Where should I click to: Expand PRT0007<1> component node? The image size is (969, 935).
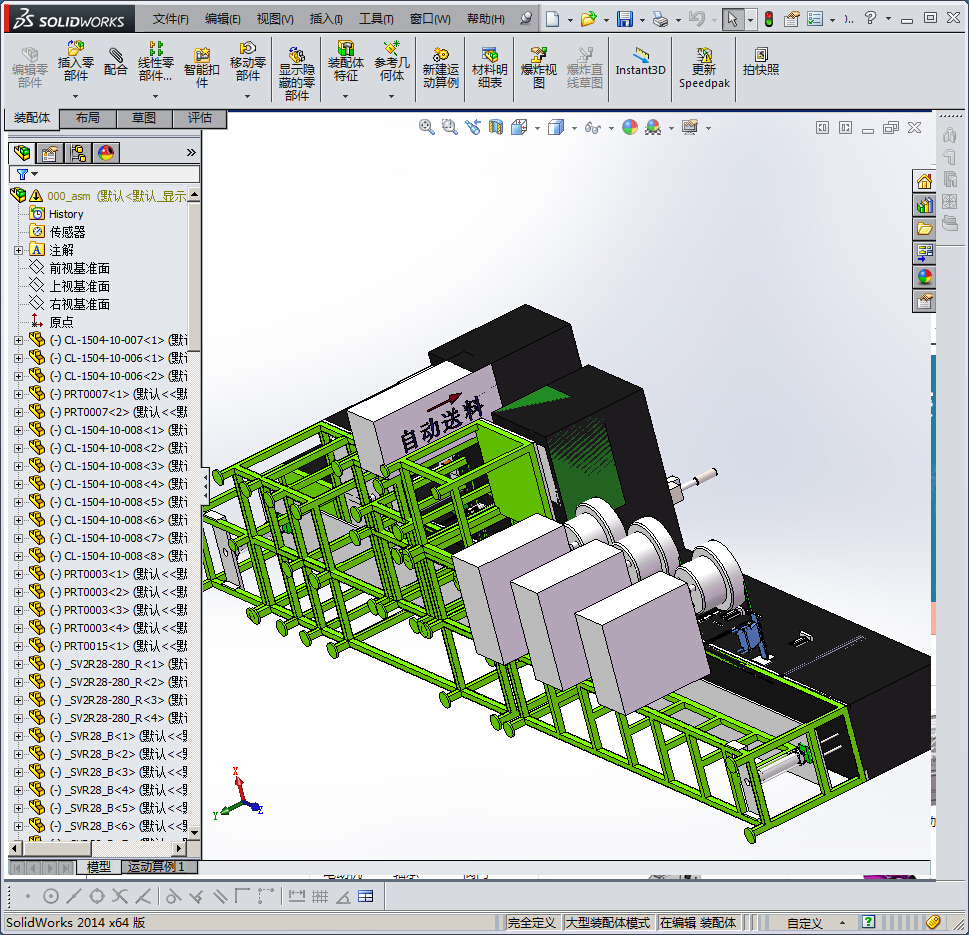[19, 394]
